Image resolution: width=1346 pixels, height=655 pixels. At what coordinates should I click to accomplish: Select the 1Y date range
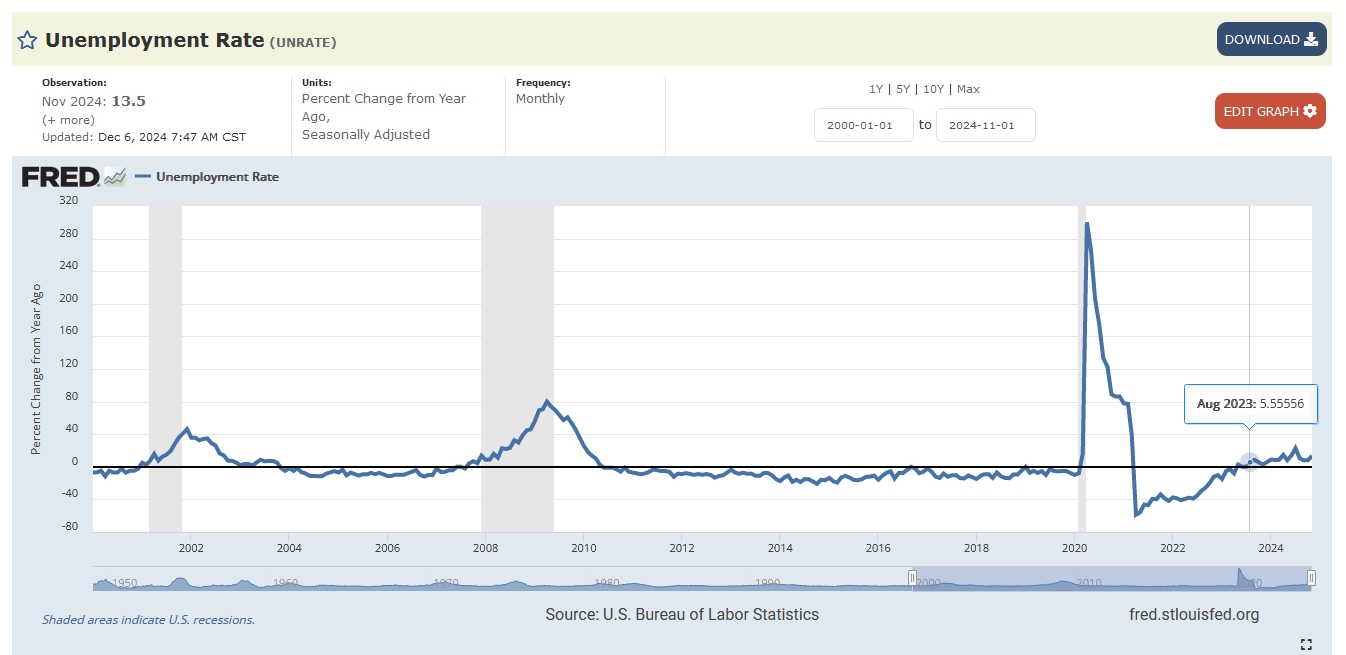pyautogui.click(x=876, y=89)
